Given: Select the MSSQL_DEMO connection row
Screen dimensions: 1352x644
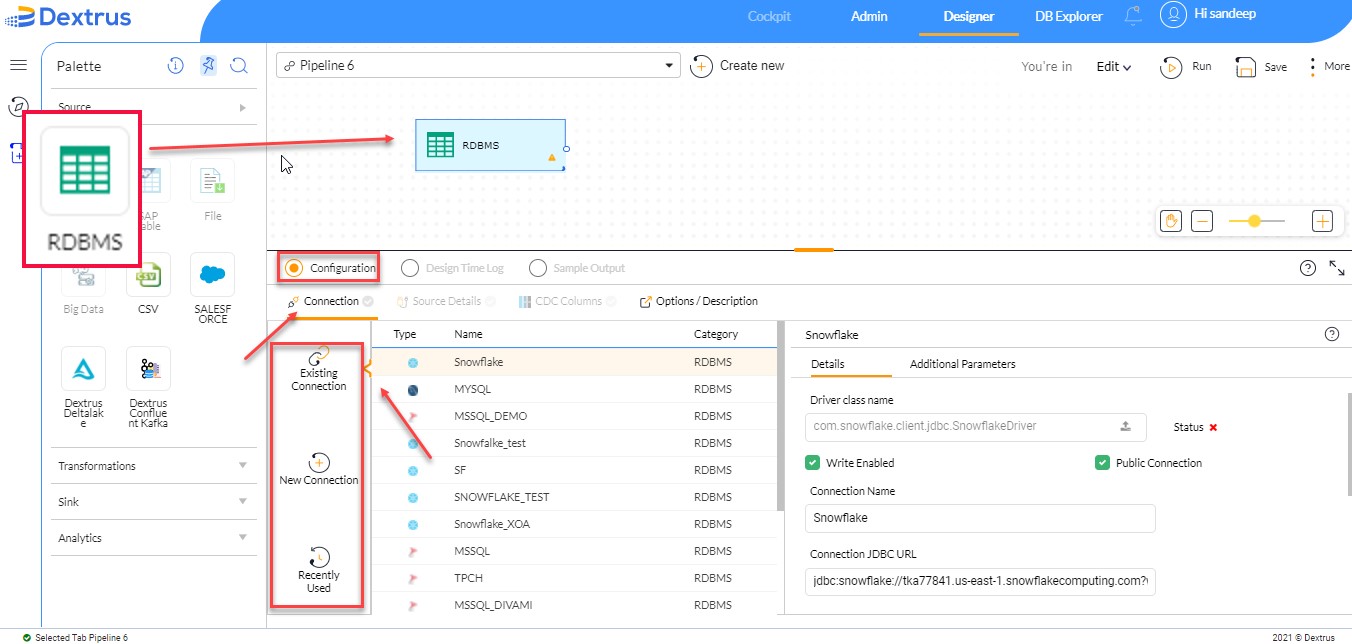Looking at the screenshot, I should click(x=574, y=416).
